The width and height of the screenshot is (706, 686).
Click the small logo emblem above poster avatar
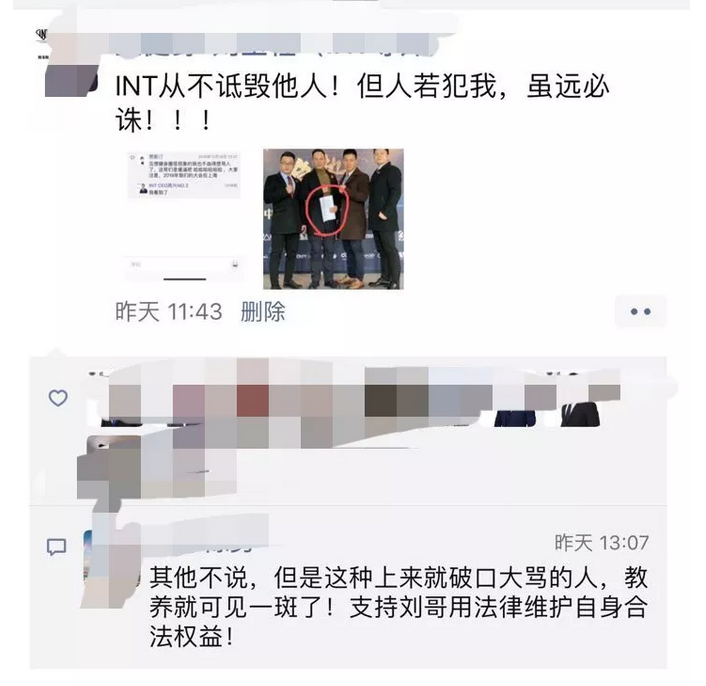(43, 35)
